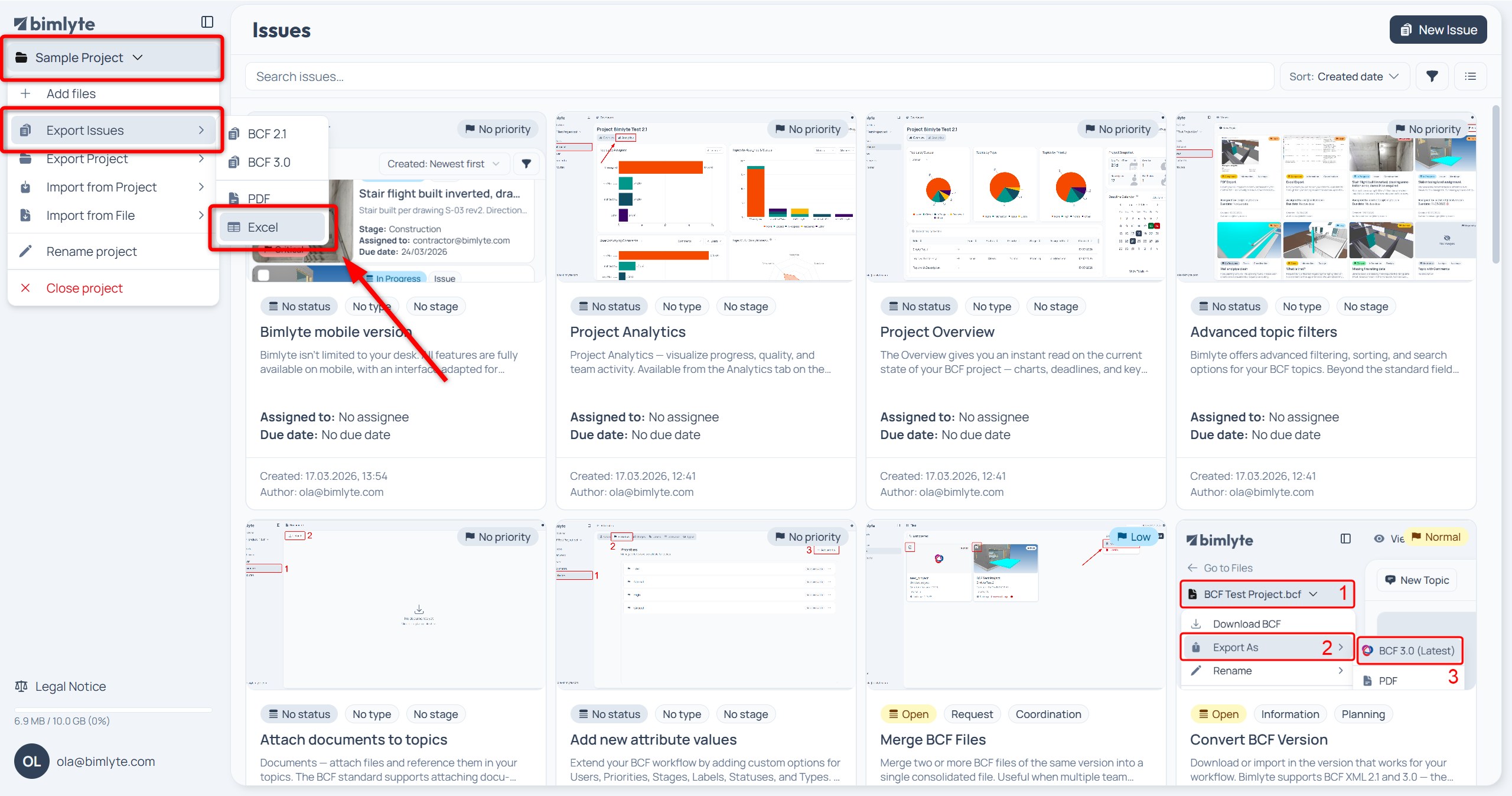Click the Close project X icon
1512x796 pixels.
pos(25,288)
